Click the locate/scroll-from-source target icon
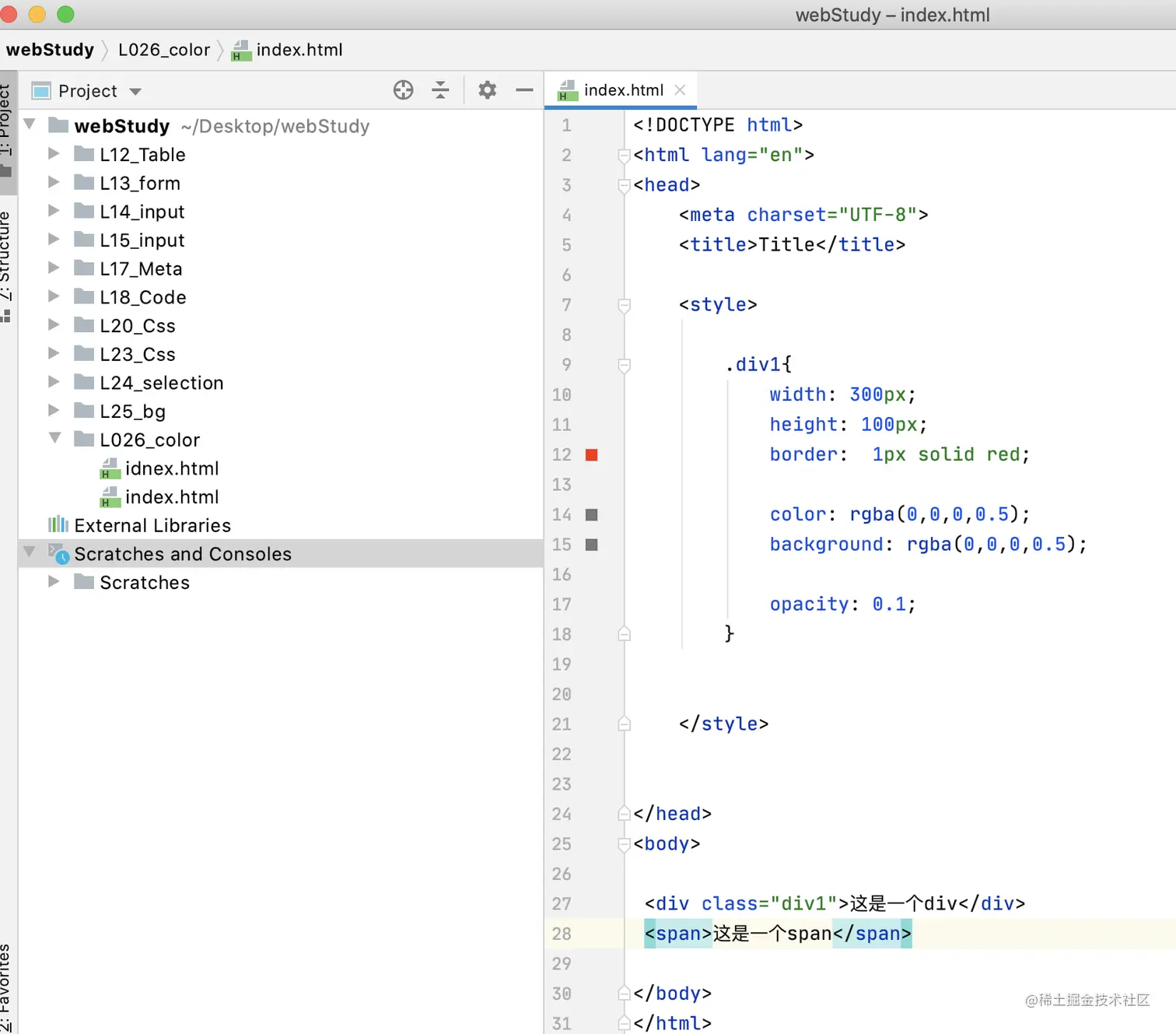1176x1034 pixels. [x=403, y=90]
